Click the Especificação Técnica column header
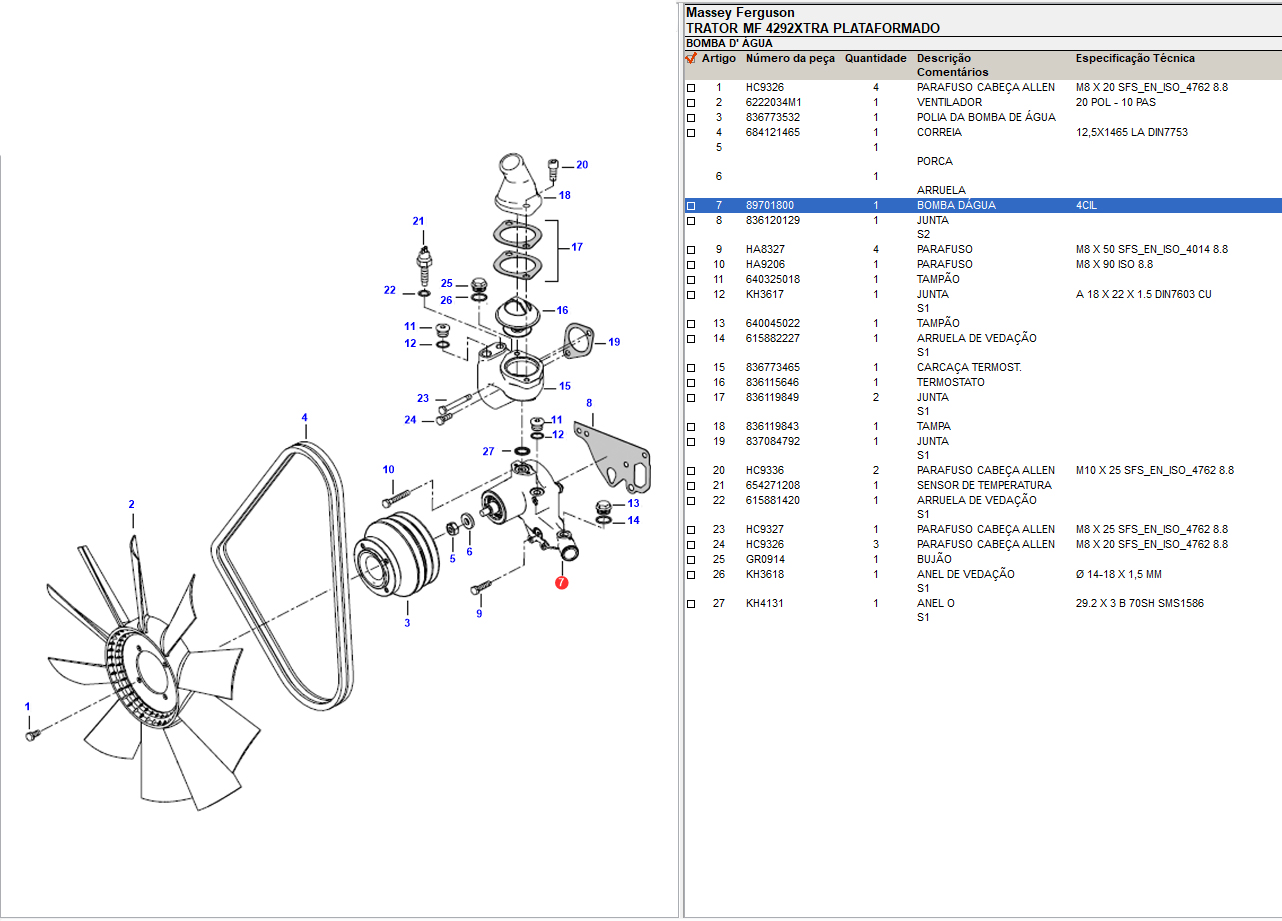 click(1134, 59)
